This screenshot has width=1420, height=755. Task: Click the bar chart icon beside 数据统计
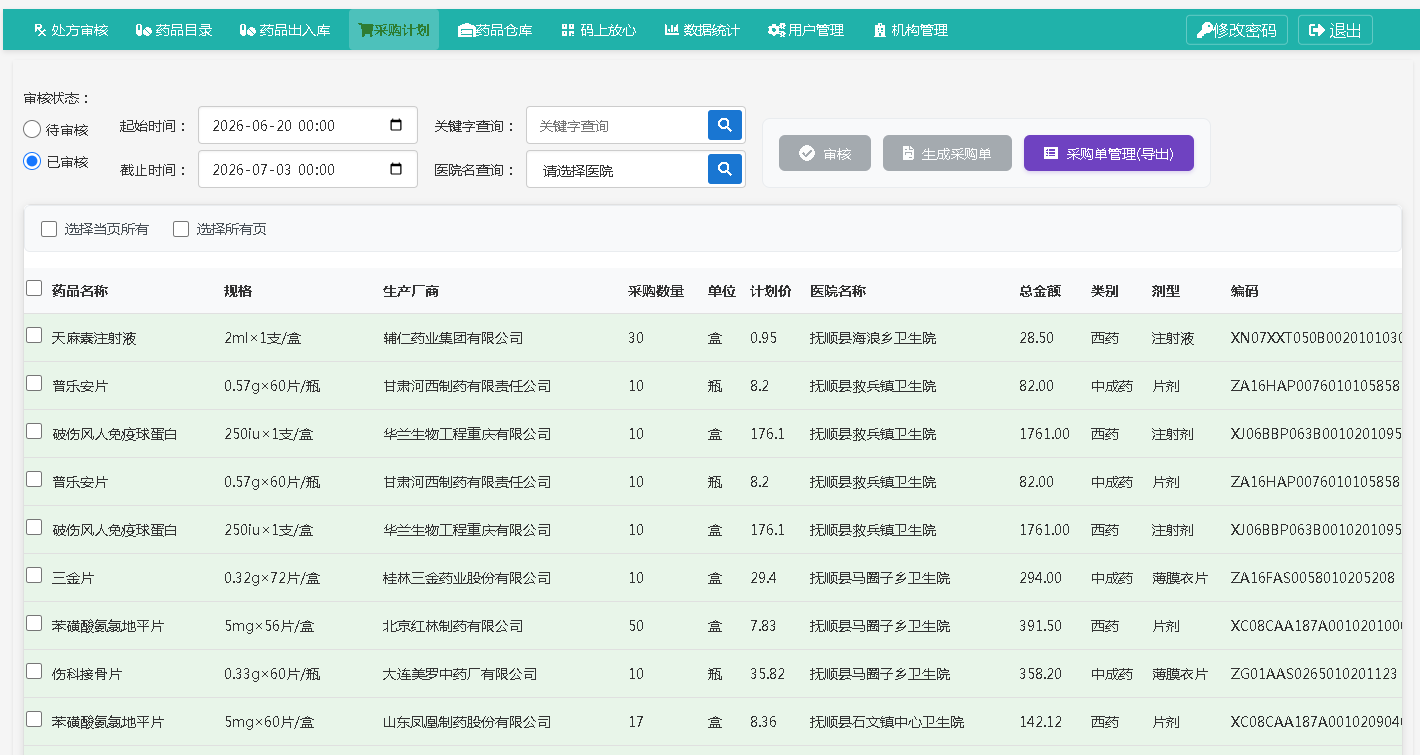tap(671, 30)
